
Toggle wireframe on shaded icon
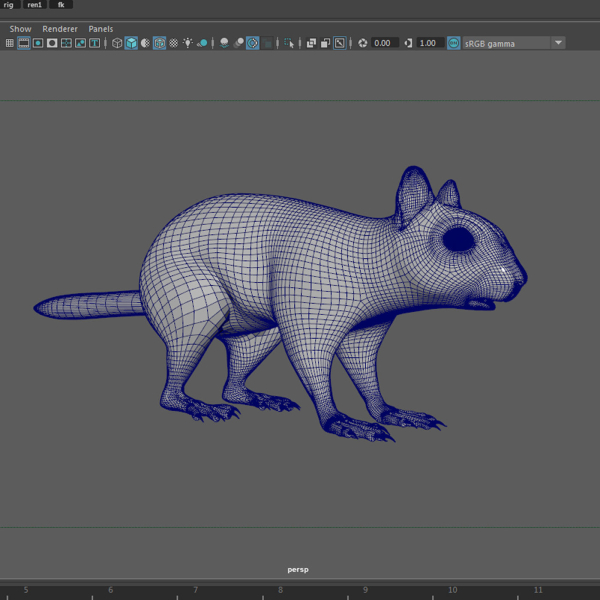(x=160, y=43)
